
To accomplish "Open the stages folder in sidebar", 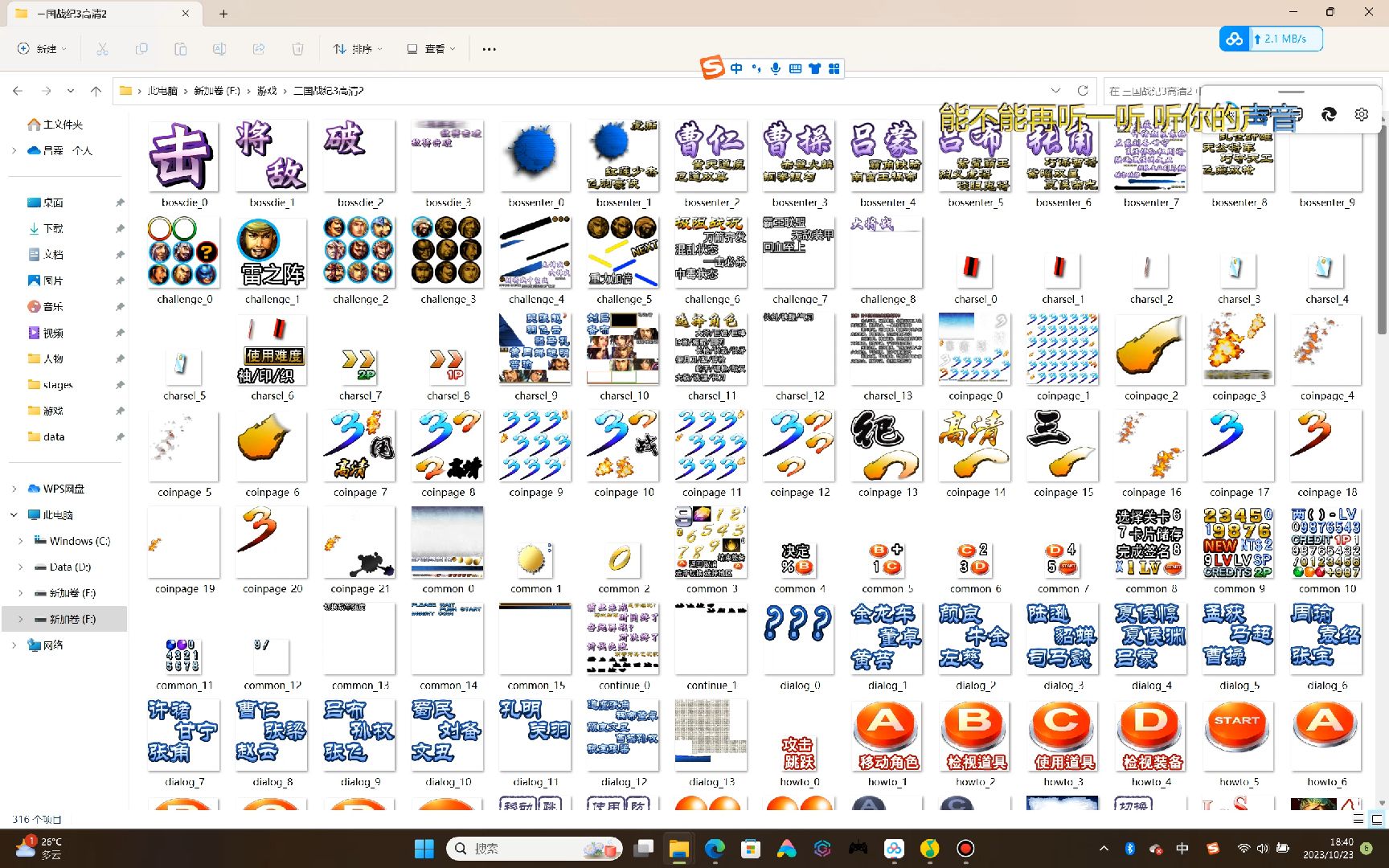I will (x=57, y=384).
